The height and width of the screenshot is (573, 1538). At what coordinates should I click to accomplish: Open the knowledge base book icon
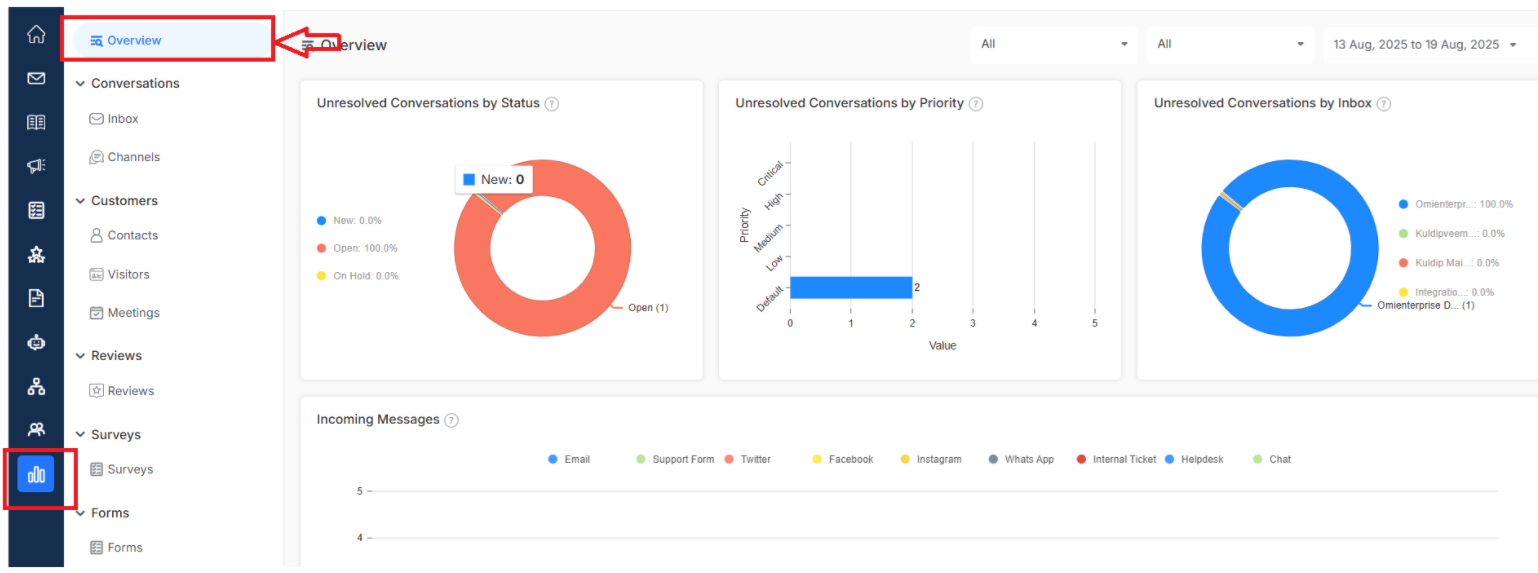click(x=36, y=122)
